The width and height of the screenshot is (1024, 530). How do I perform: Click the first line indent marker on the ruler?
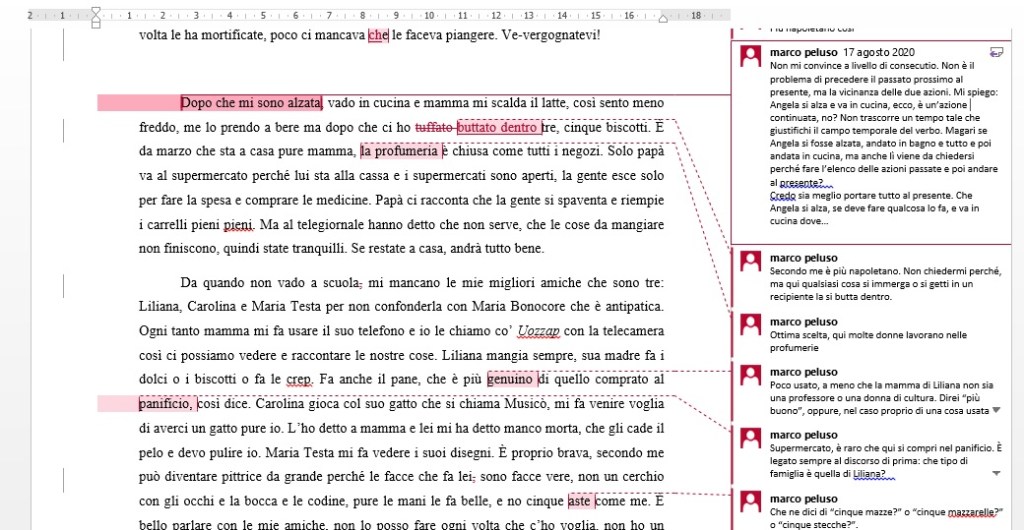click(96, 11)
